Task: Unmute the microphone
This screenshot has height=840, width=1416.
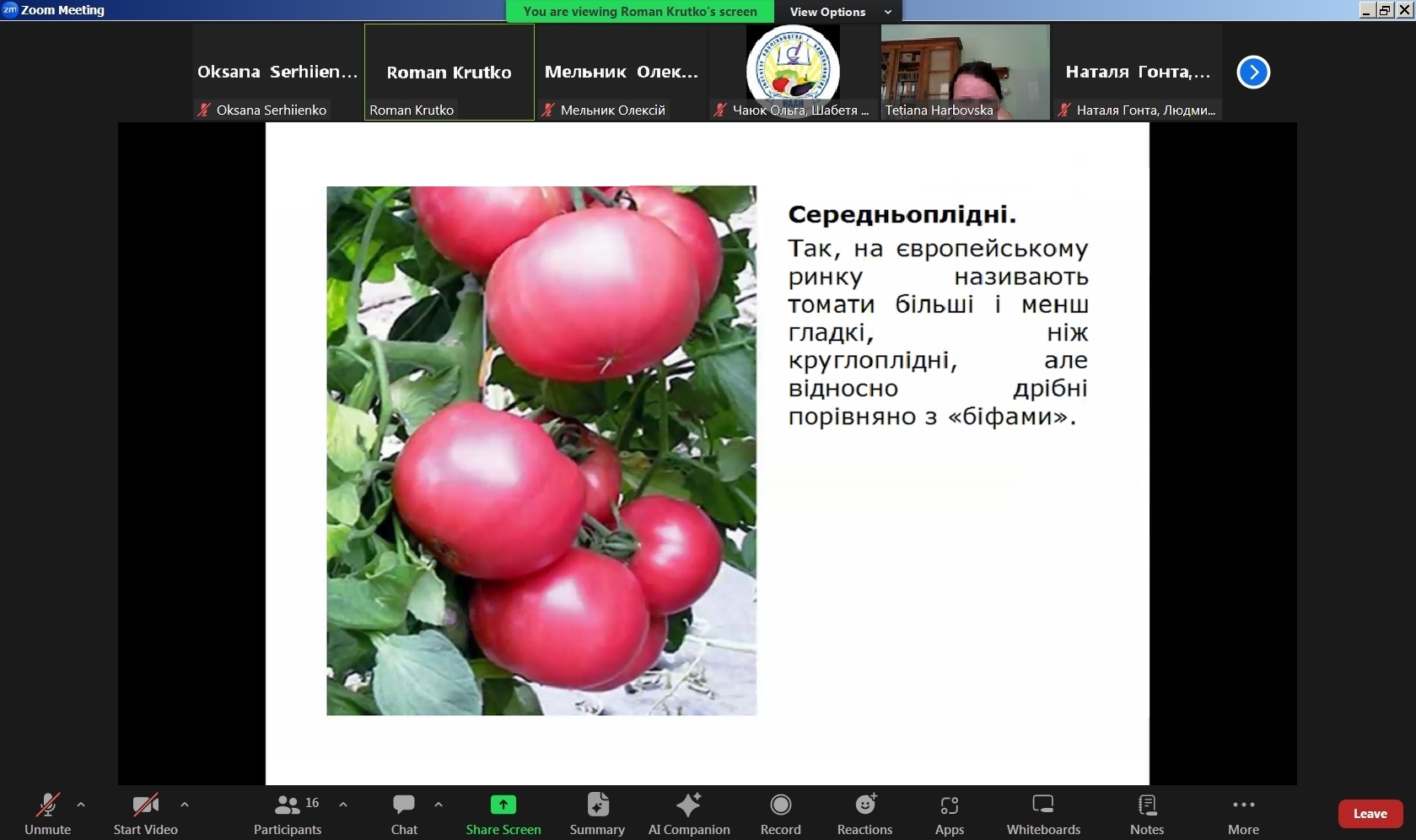Action: [48, 814]
